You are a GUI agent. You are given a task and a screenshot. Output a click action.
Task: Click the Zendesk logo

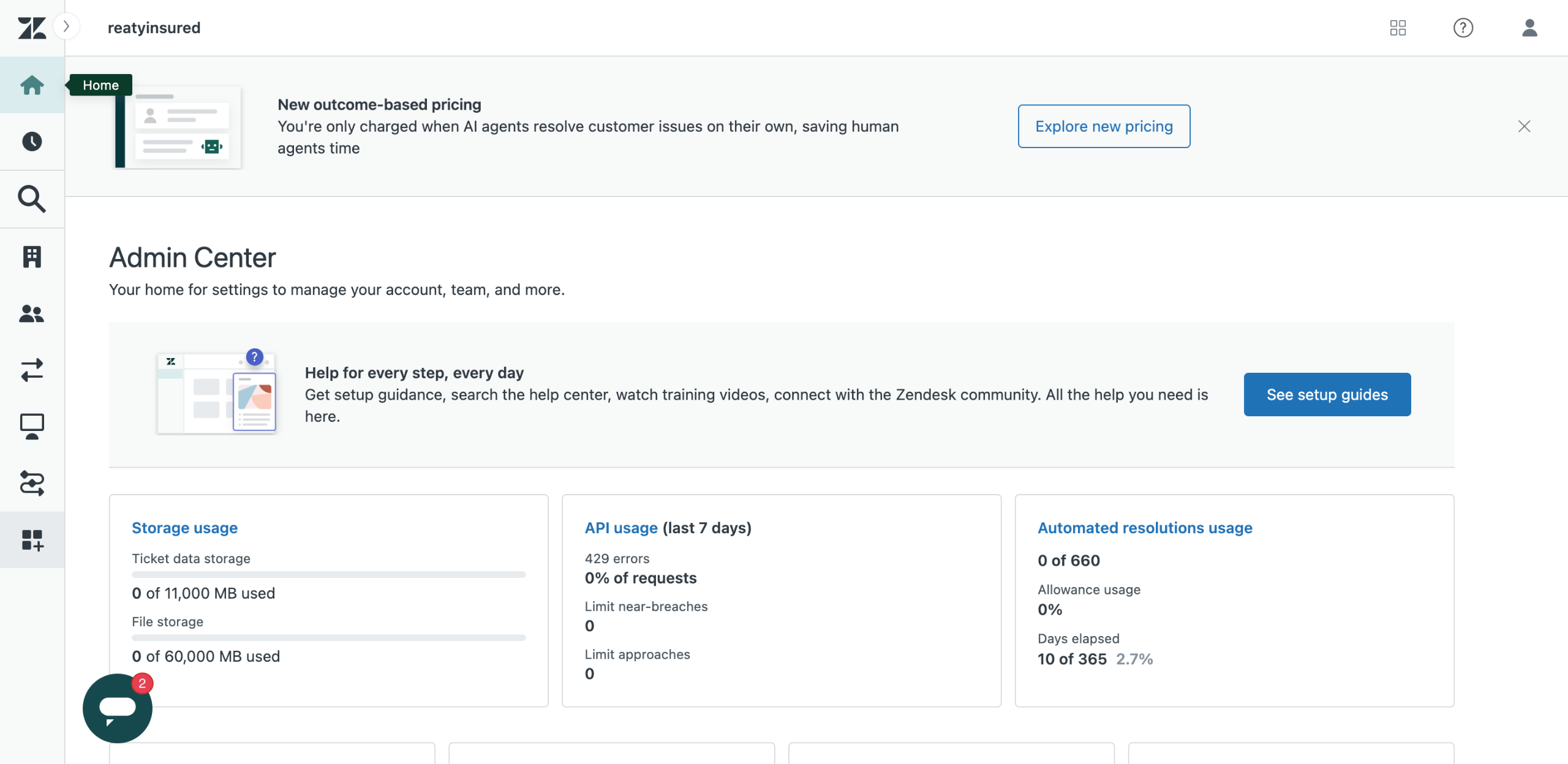coord(32,28)
